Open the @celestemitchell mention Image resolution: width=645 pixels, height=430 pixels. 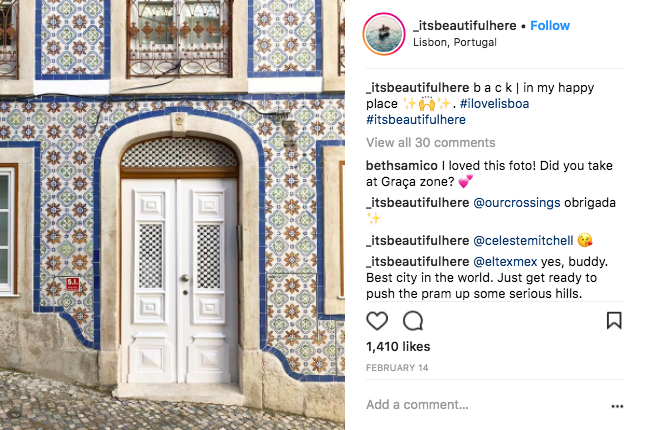[x=523, y=241]
